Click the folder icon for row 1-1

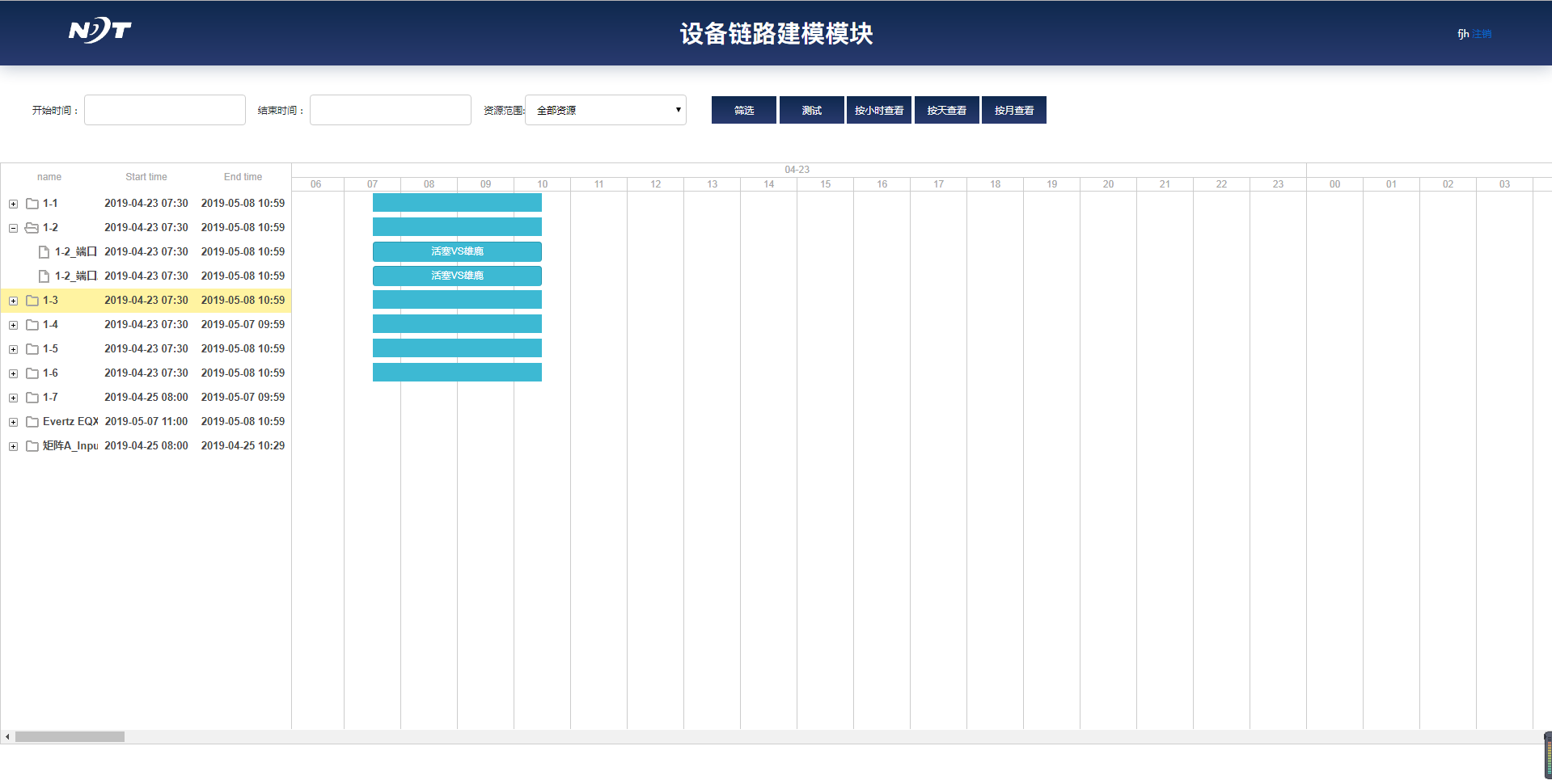click(32, 204)
